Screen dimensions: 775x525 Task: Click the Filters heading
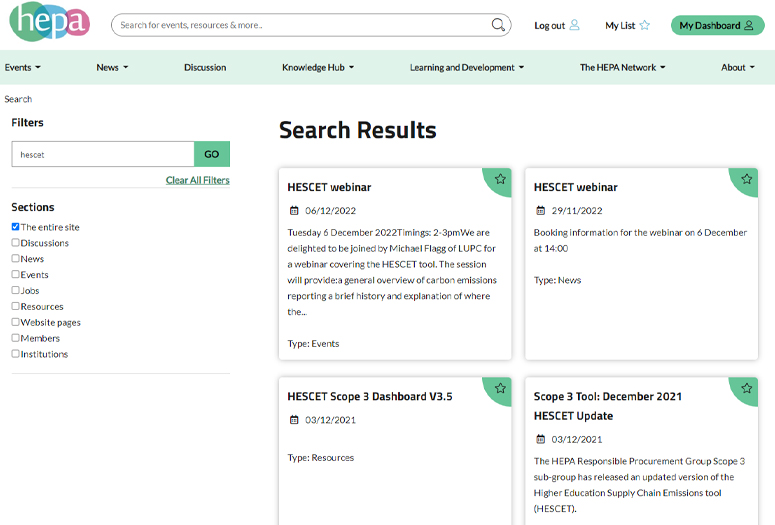[27, 123]
